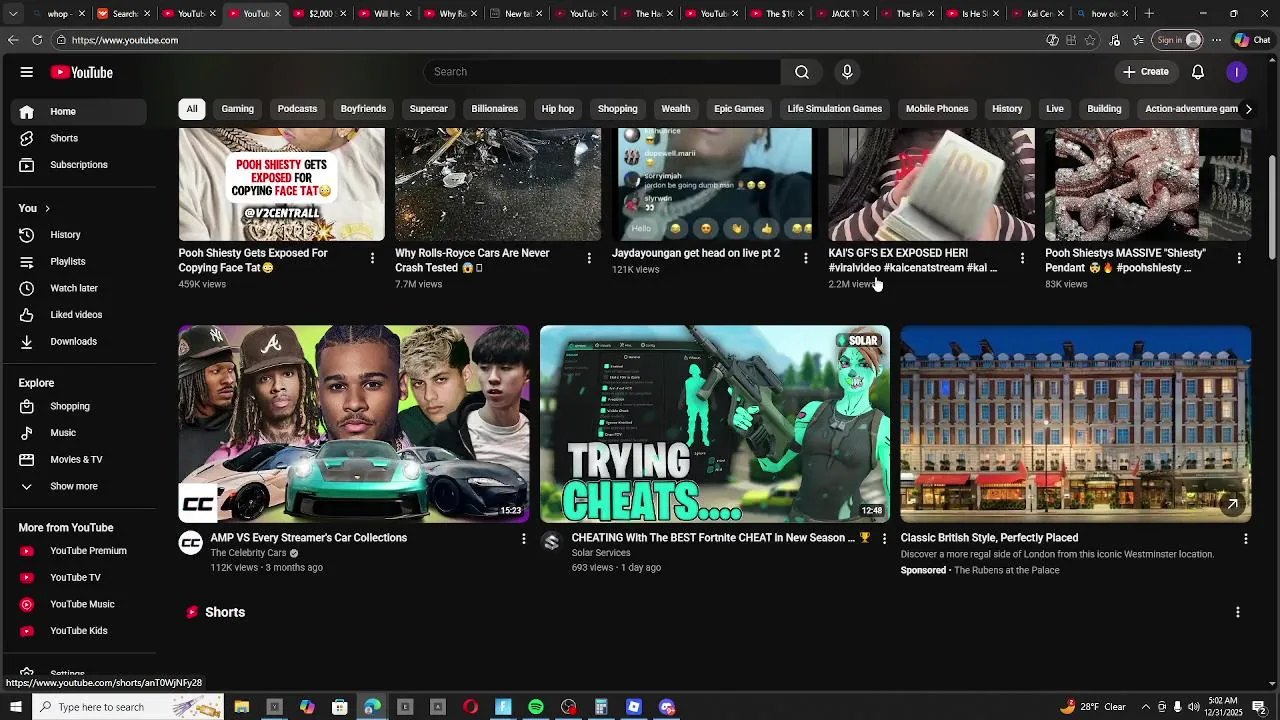Reload the page with browser refresh
Viewport: 1280px width, 720px height.
37,40
